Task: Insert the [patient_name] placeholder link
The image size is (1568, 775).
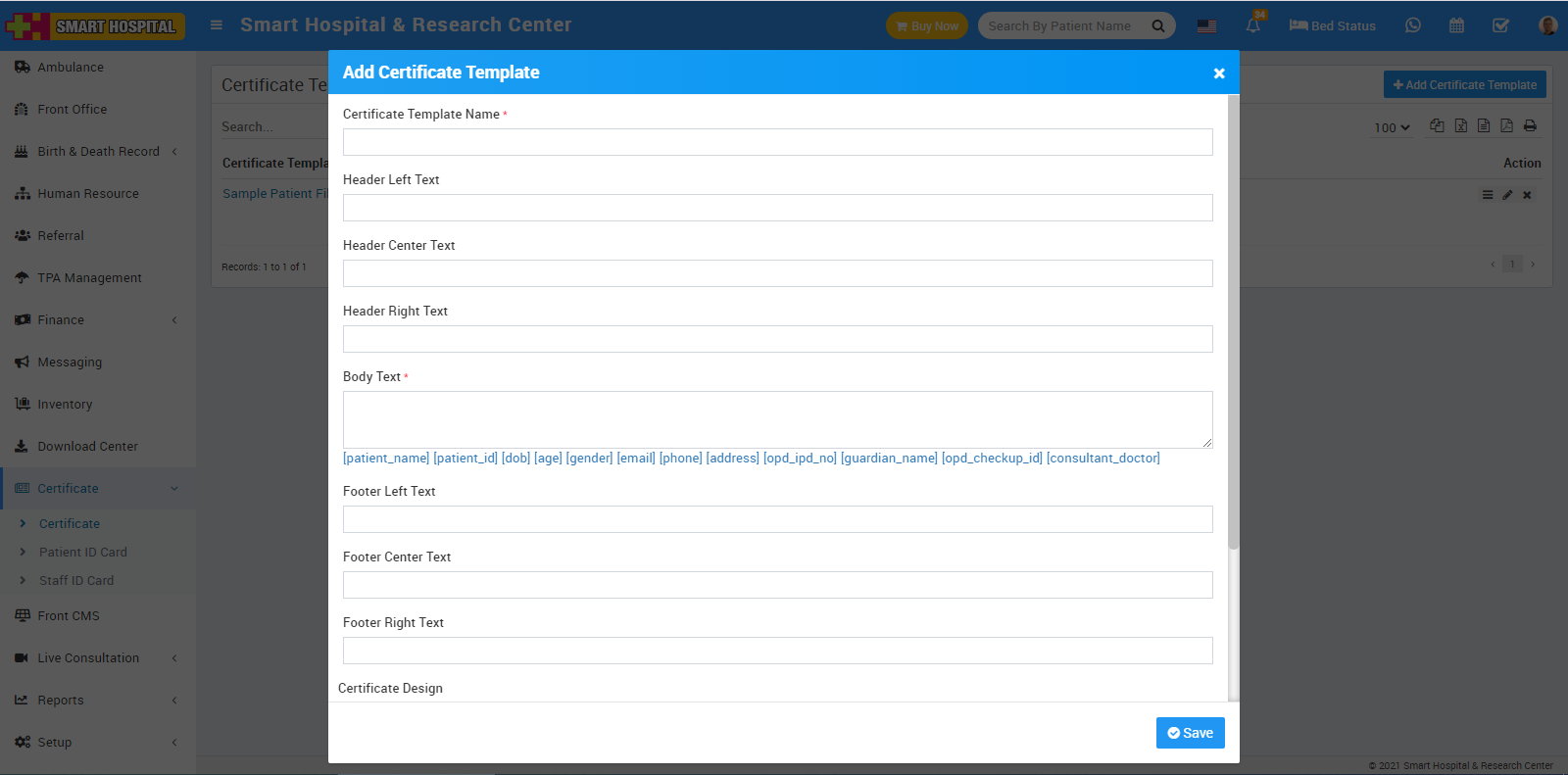Action: coord(386,459)
